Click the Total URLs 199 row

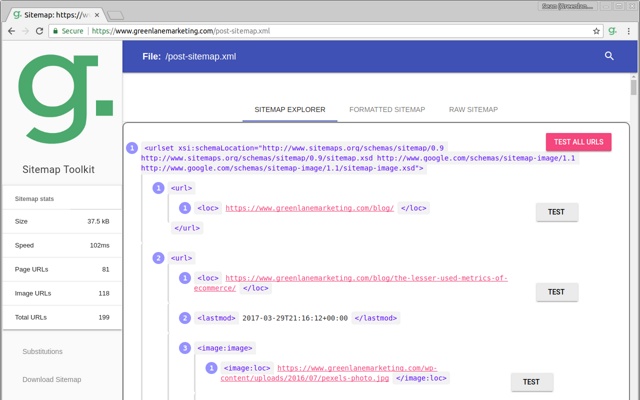pyautogui.click(x=62, y=318)
